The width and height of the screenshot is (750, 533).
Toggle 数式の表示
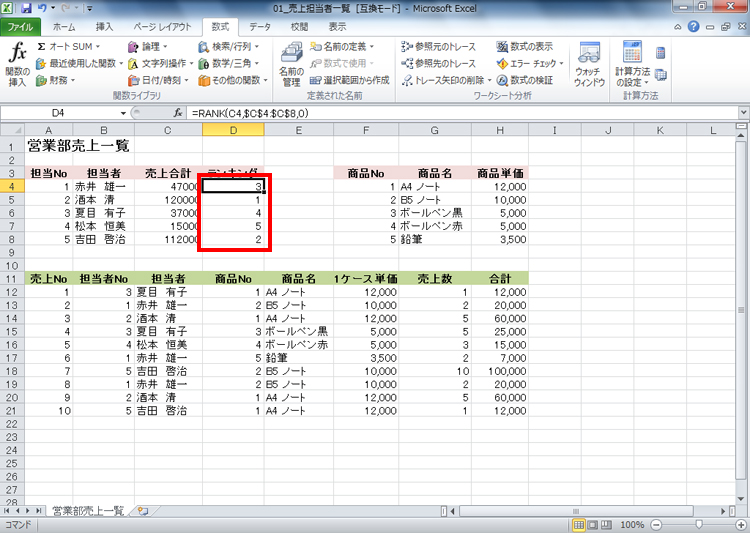[525, 46]
